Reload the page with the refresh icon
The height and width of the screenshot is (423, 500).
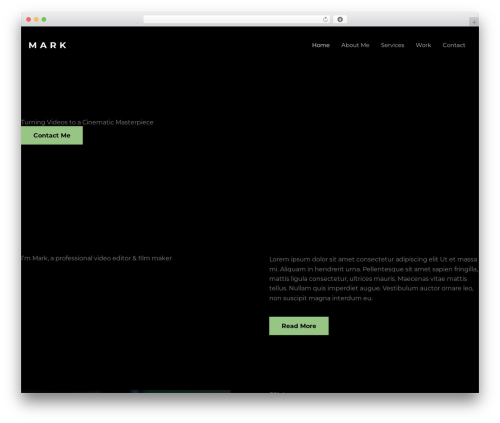point(325,20)
